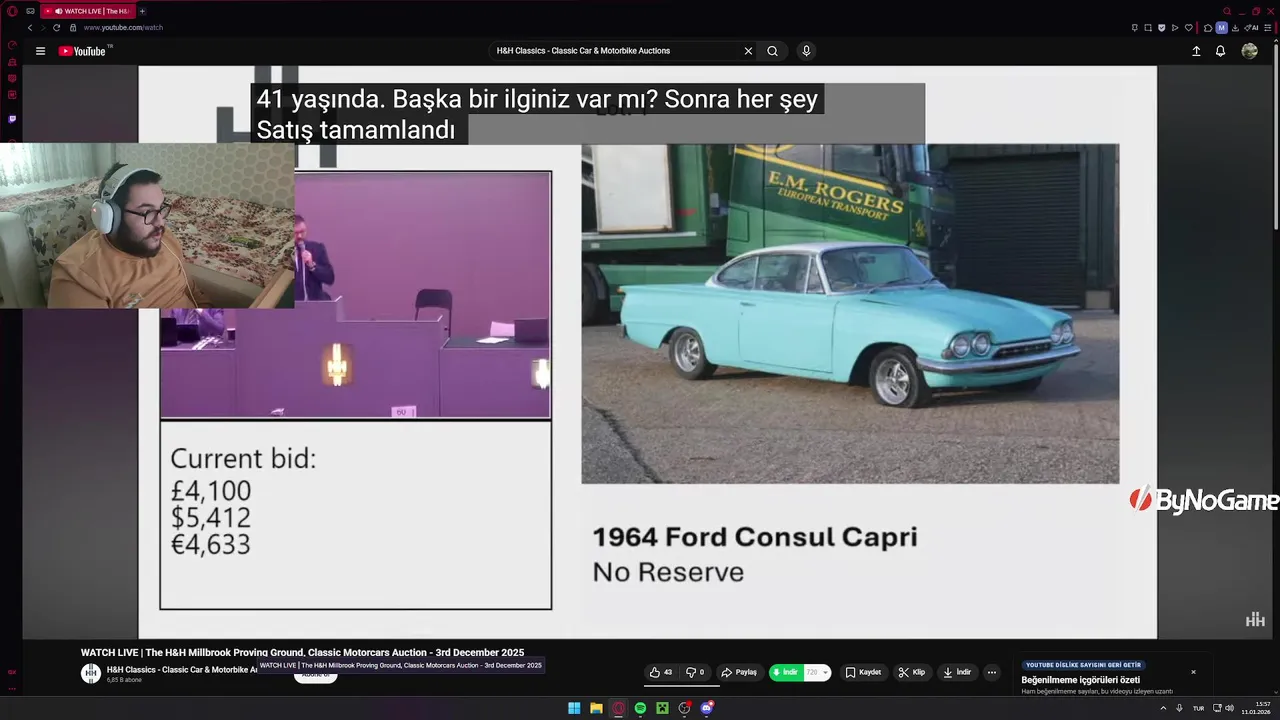Open the YouTube hamburger guide menu
The image size is (1280, 720).
pyautogui.click(x=40, y=51)
